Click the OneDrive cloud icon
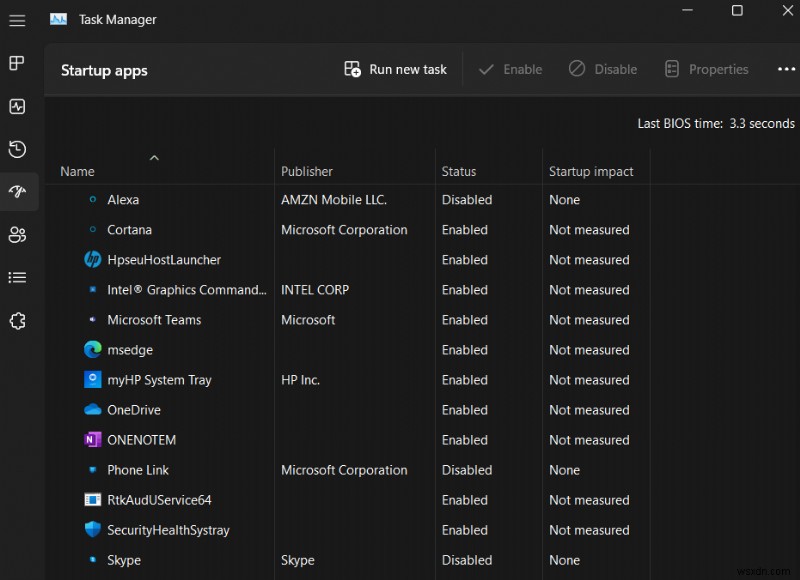Viewport: 800px width, 580px height. [92, 410]
